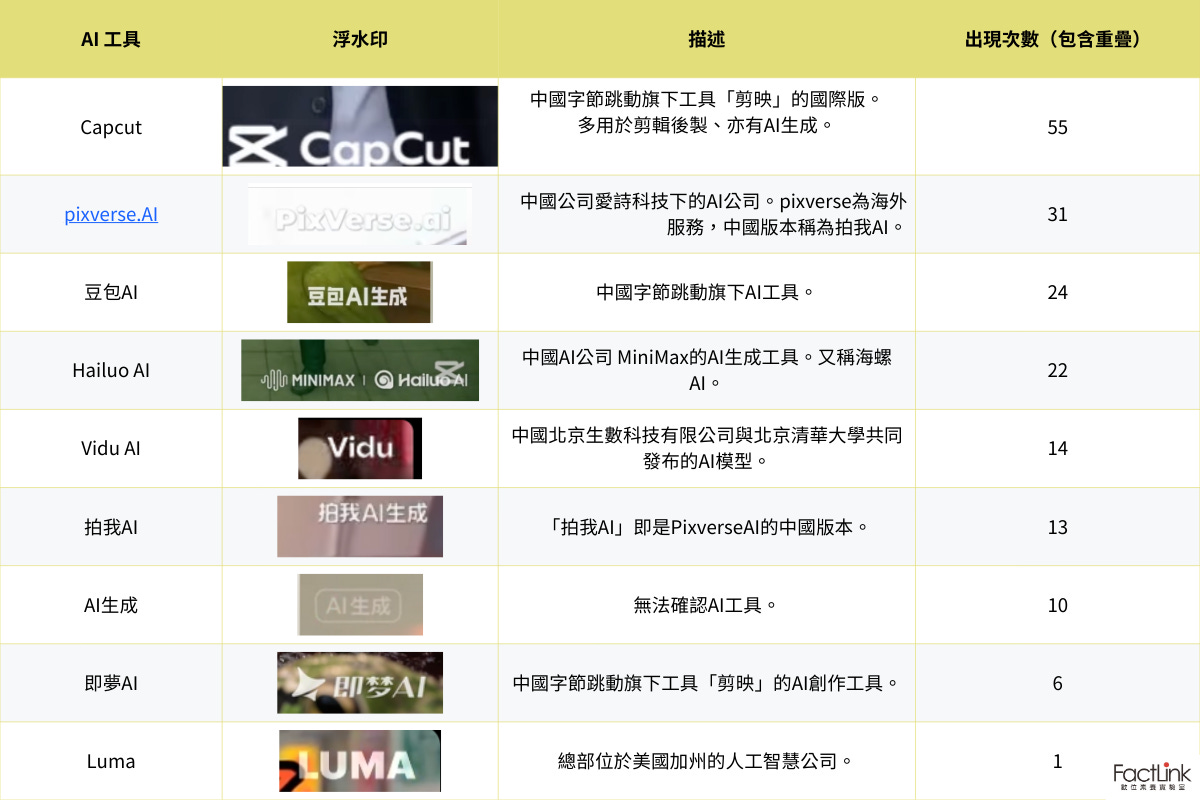
Task: Click the description 中國字節跳動旗下AI工具
Action: tap(707, 292)
